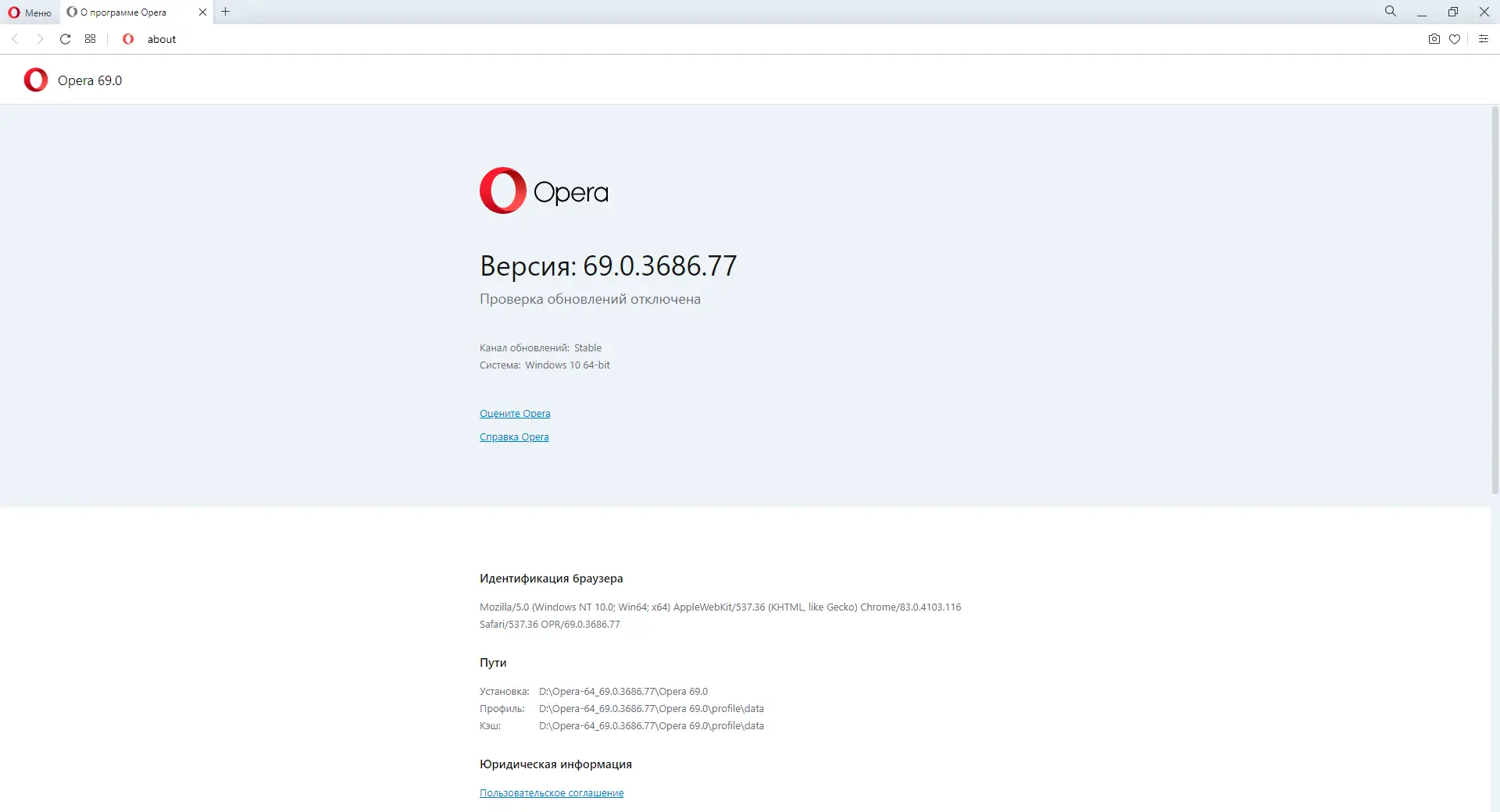Click the Opera logo next to version header

click(35, 80)
